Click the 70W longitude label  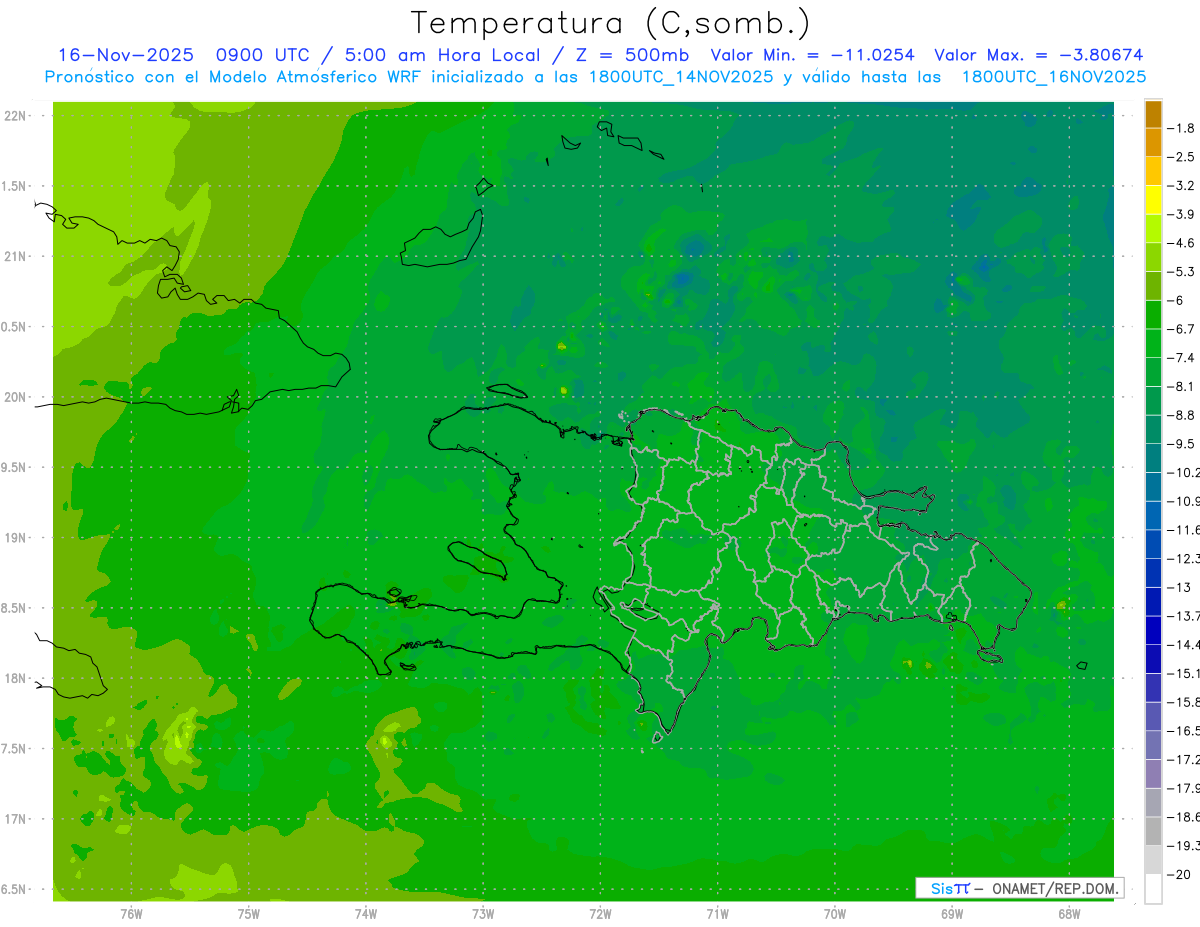point(834,913)
